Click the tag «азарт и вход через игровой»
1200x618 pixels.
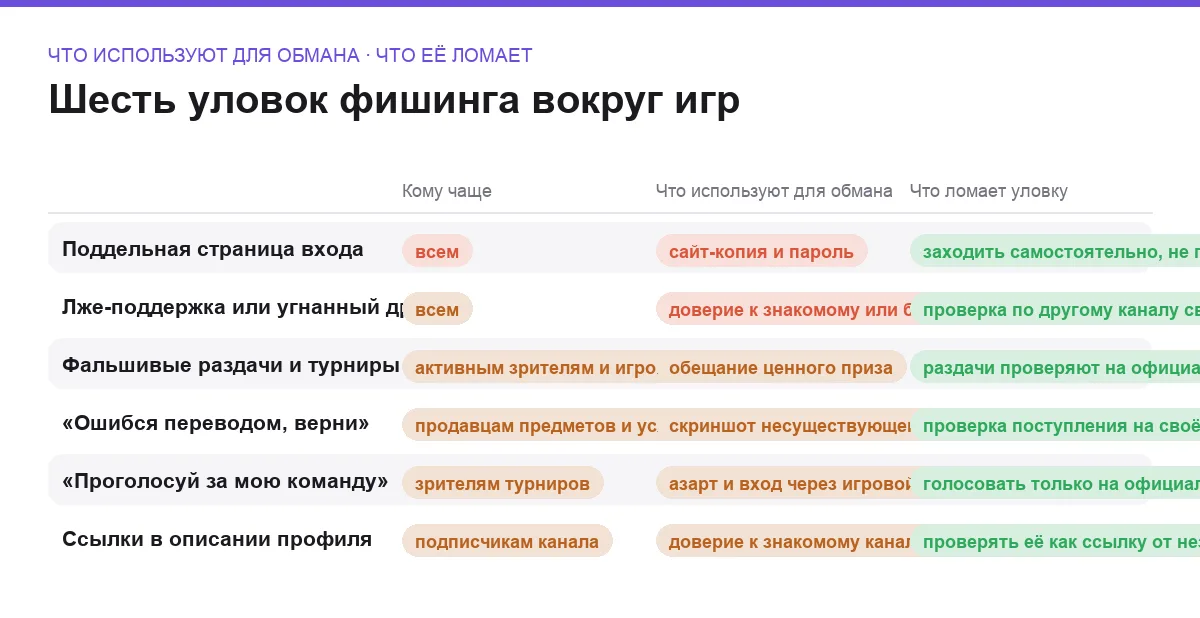click(783, 483)
